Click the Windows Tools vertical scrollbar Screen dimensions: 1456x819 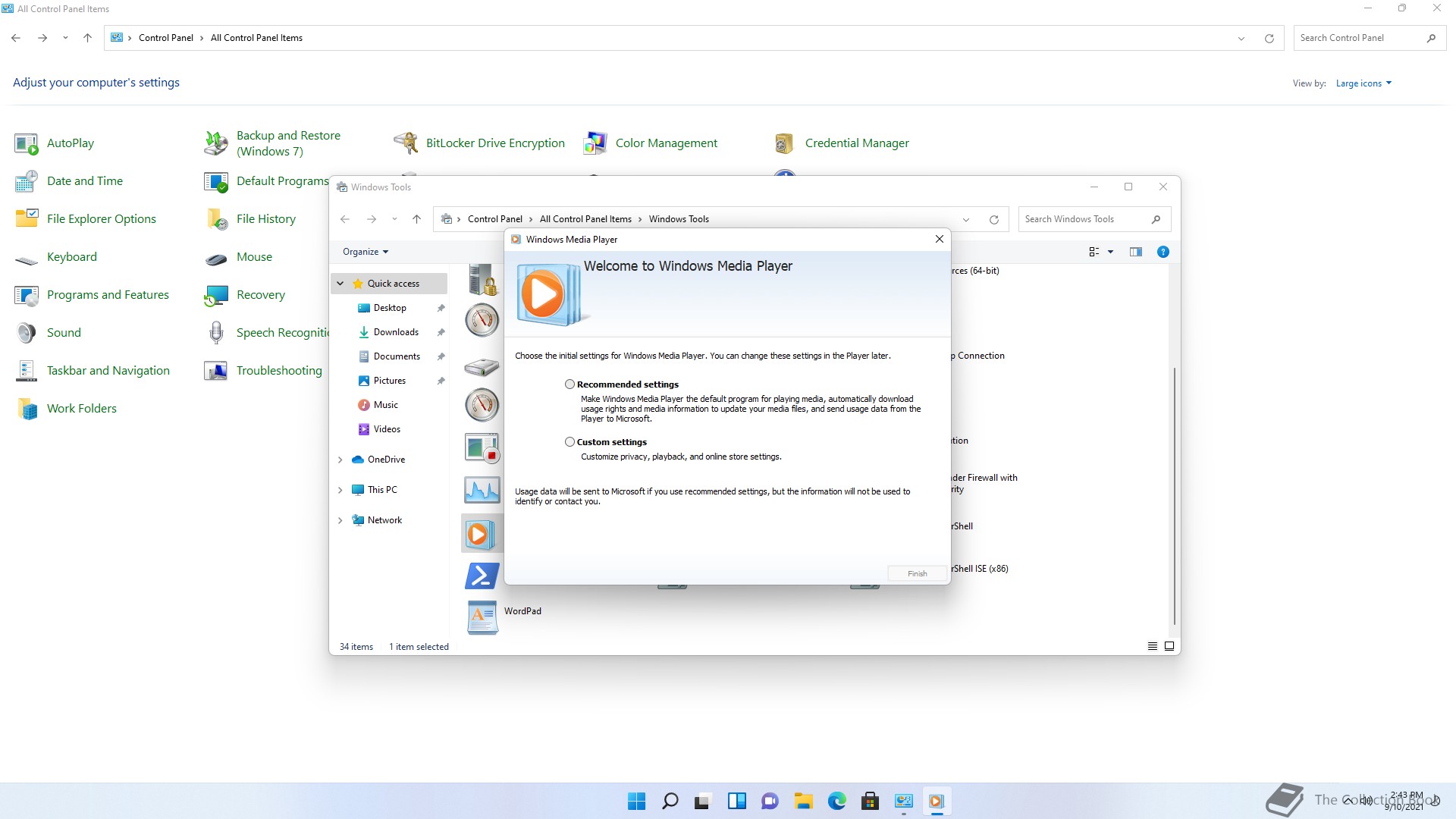(1175, 495)
